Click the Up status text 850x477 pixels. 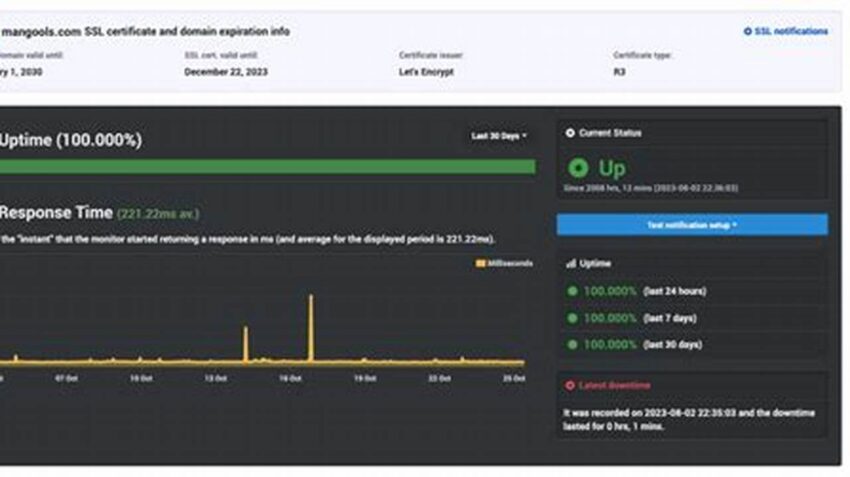[x=612, y=169]
